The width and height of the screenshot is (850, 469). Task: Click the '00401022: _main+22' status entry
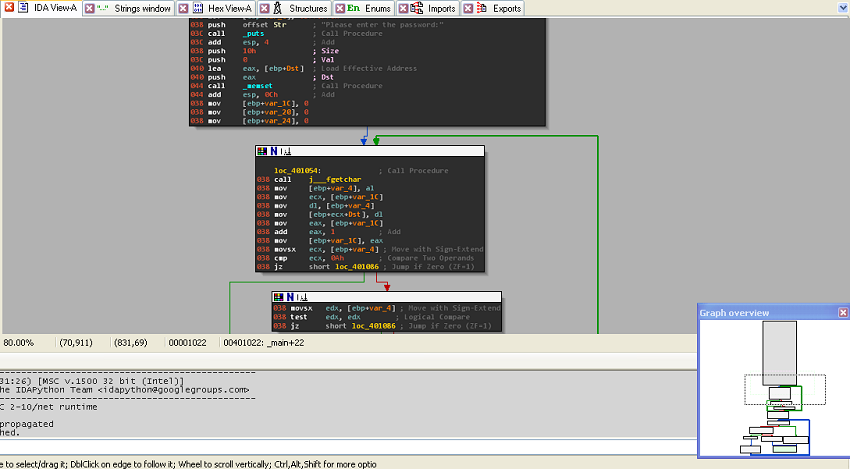tap(263, 343)
